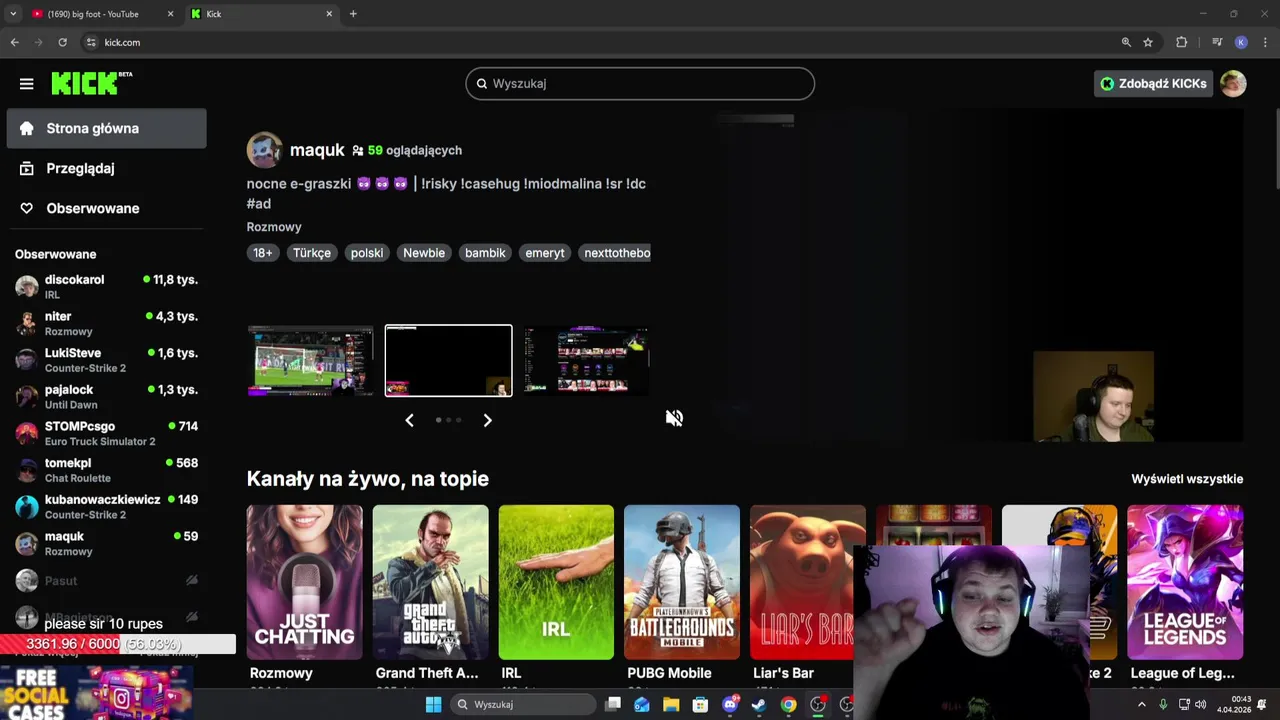The width and height of the screenshot is (1280, 720).
Task: Open File Explorer from the taskbar
Action: click(671, 704)
